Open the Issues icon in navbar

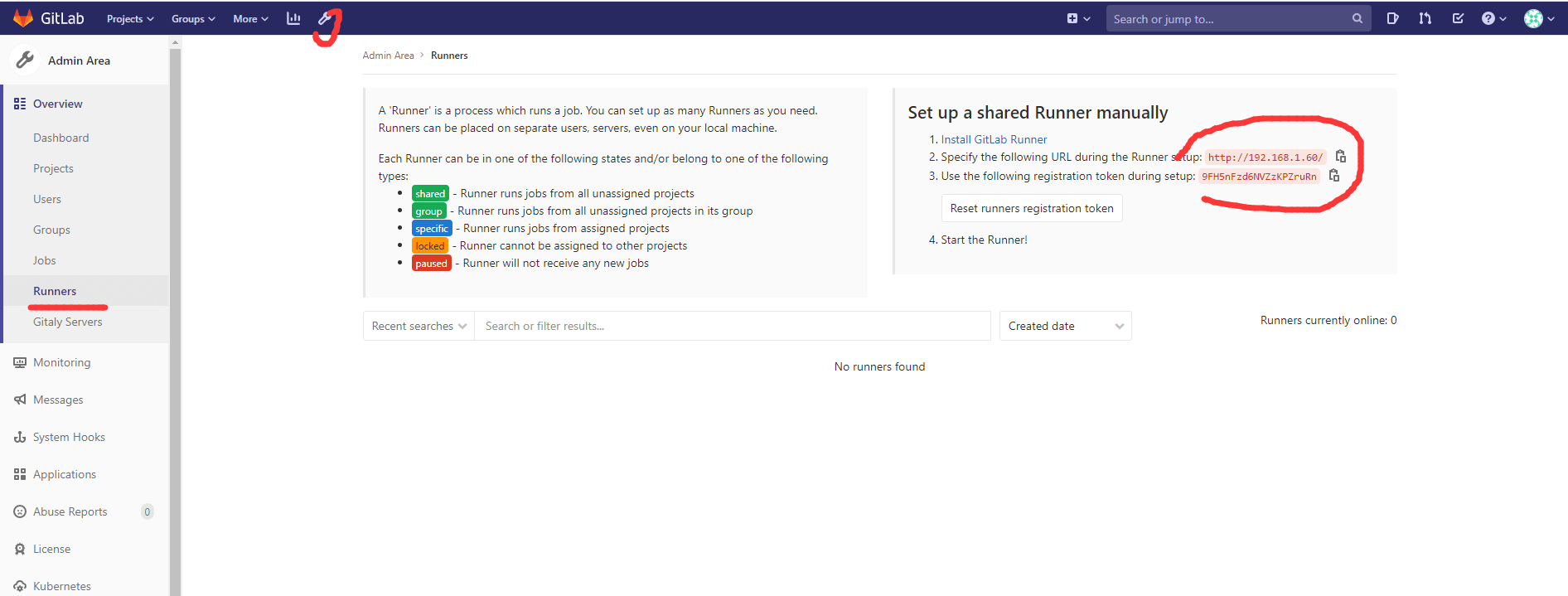click(1392, 18)
